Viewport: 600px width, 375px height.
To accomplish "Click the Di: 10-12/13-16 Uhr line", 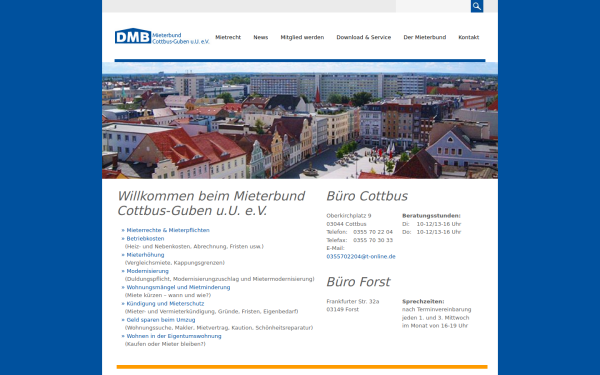I will coord(432,224).
